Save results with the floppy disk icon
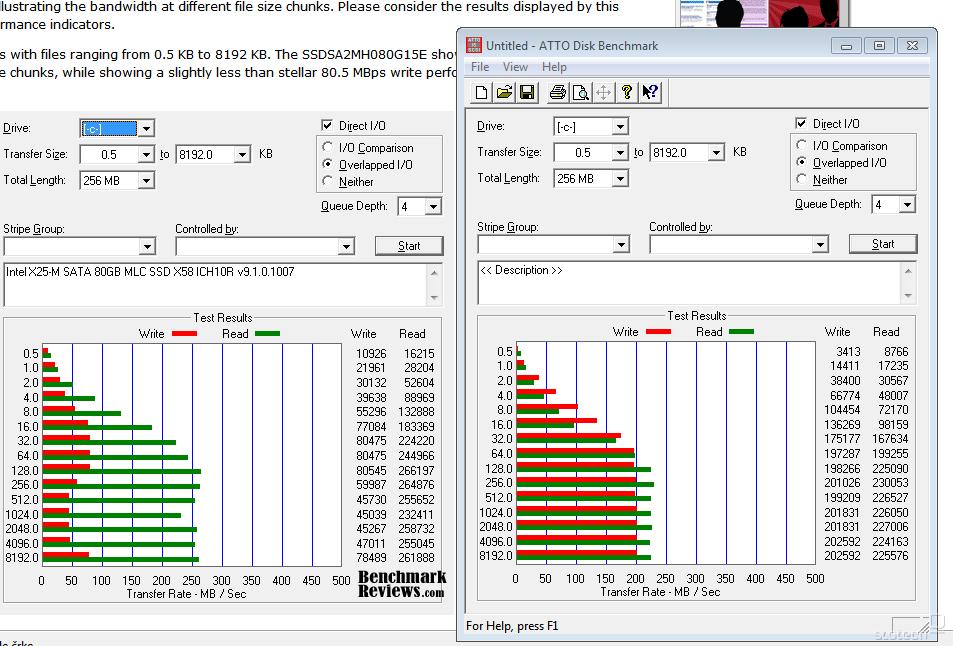The height and width of the screenshot is (646, 953). point(527,92)
